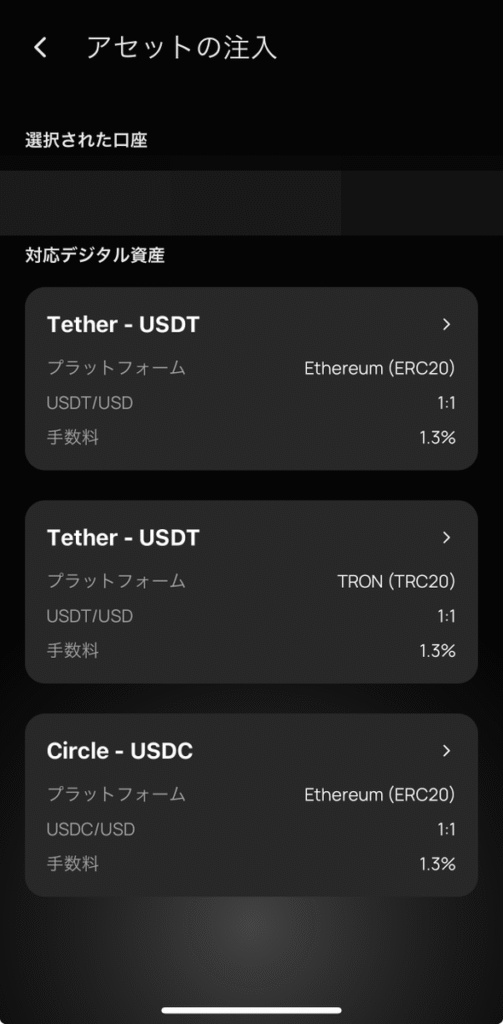The image size is (503, 1024).
Task: Select the first Tether - USDT card title
Action: pos(123,325)
